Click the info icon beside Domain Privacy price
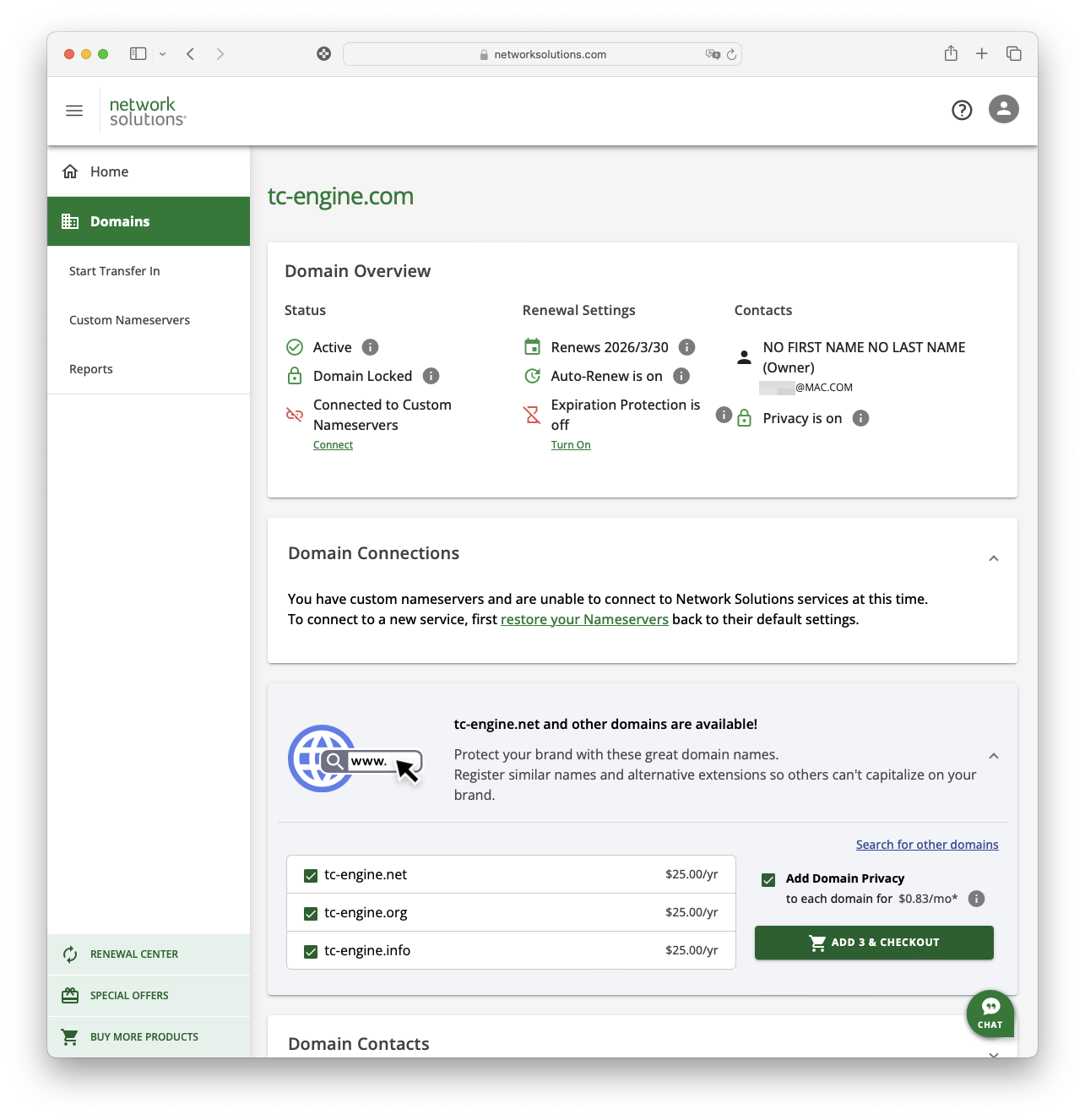This screenshot has width=1085, height=1120. tap(976, 899)
